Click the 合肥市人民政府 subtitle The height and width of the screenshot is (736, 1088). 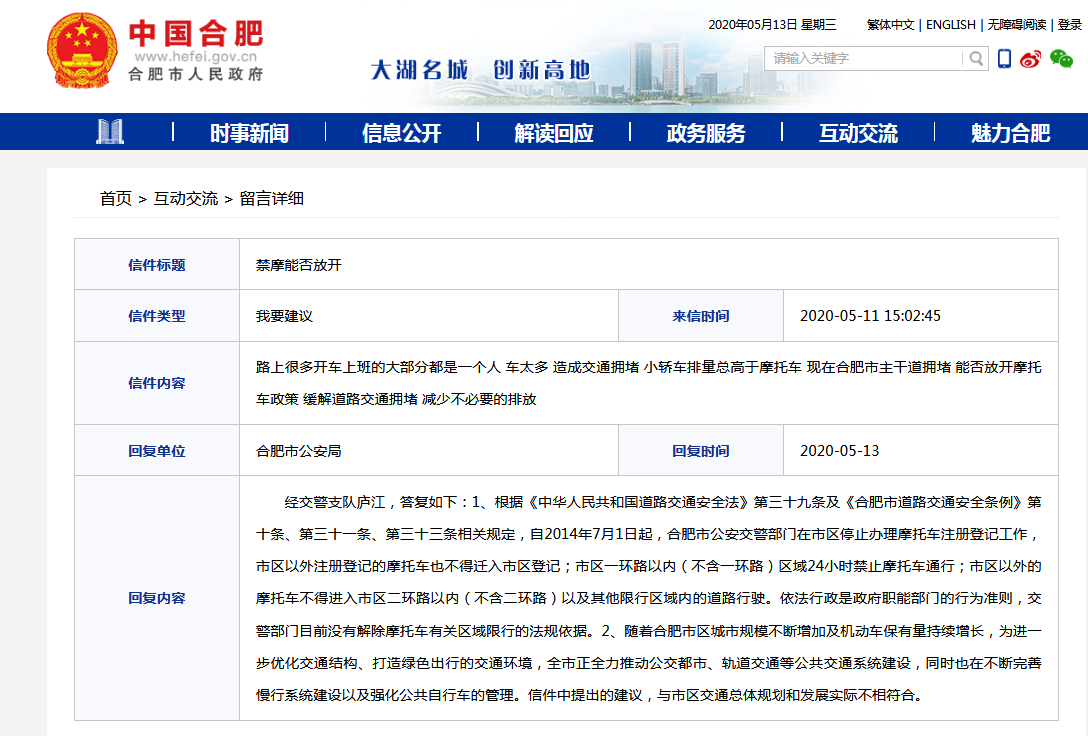pyautogui.click(x=196, y=74)
